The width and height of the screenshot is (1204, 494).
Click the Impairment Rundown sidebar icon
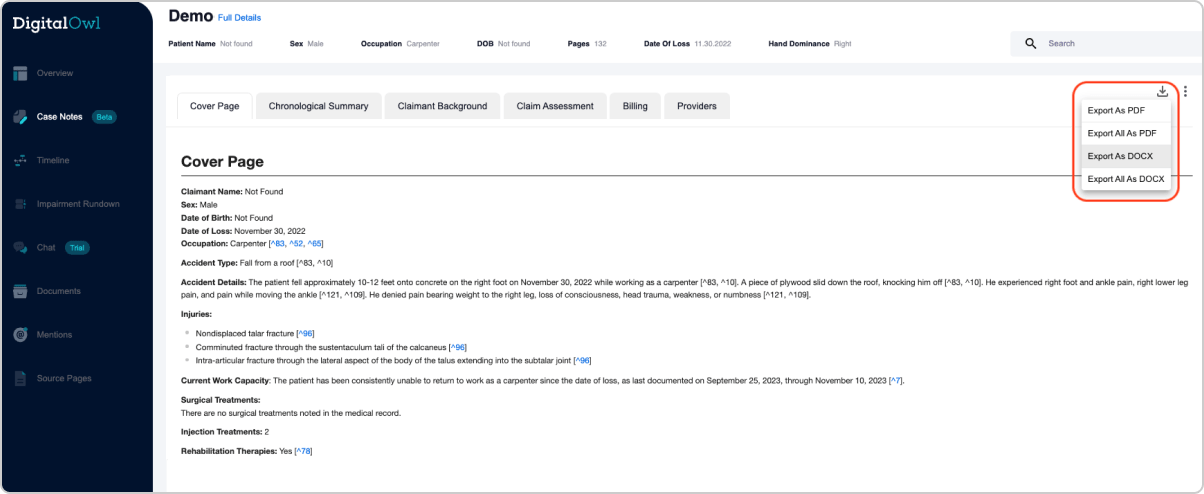coord(20,204)
